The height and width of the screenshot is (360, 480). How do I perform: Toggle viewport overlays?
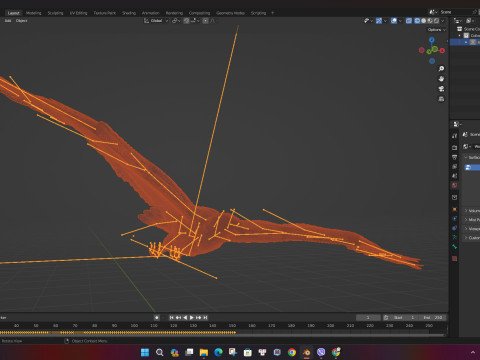pos(394,21)
